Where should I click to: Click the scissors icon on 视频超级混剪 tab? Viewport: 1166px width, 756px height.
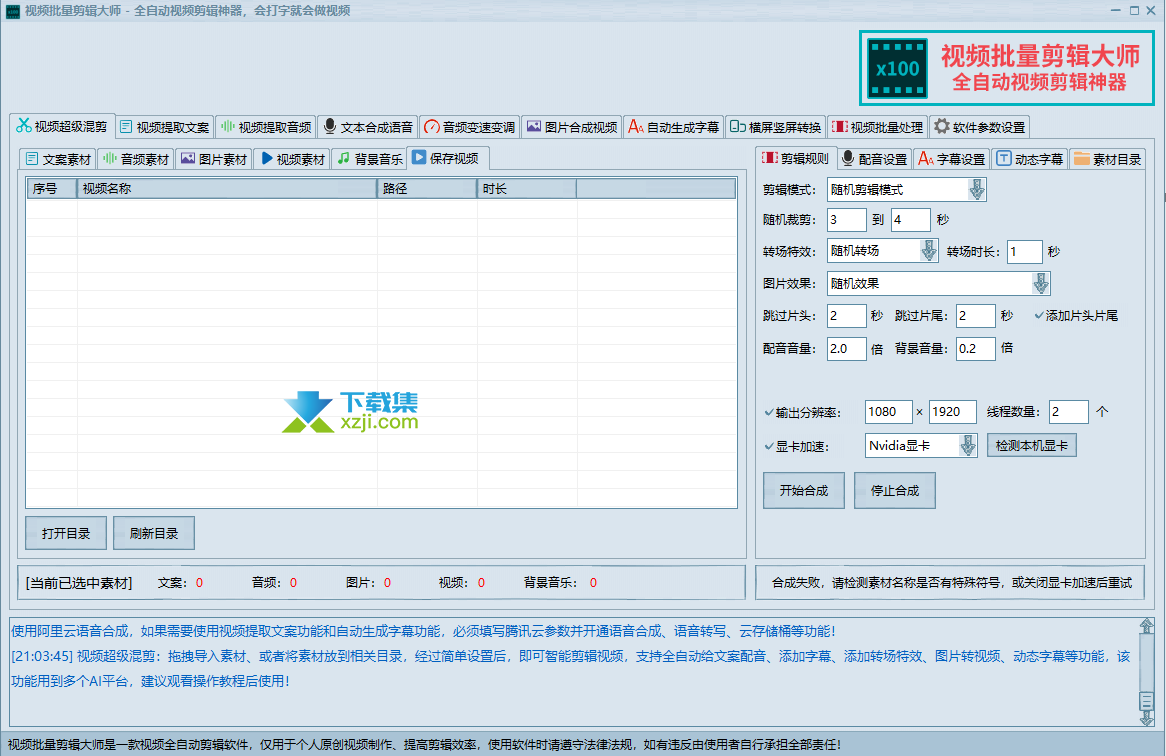click(24, 126)
